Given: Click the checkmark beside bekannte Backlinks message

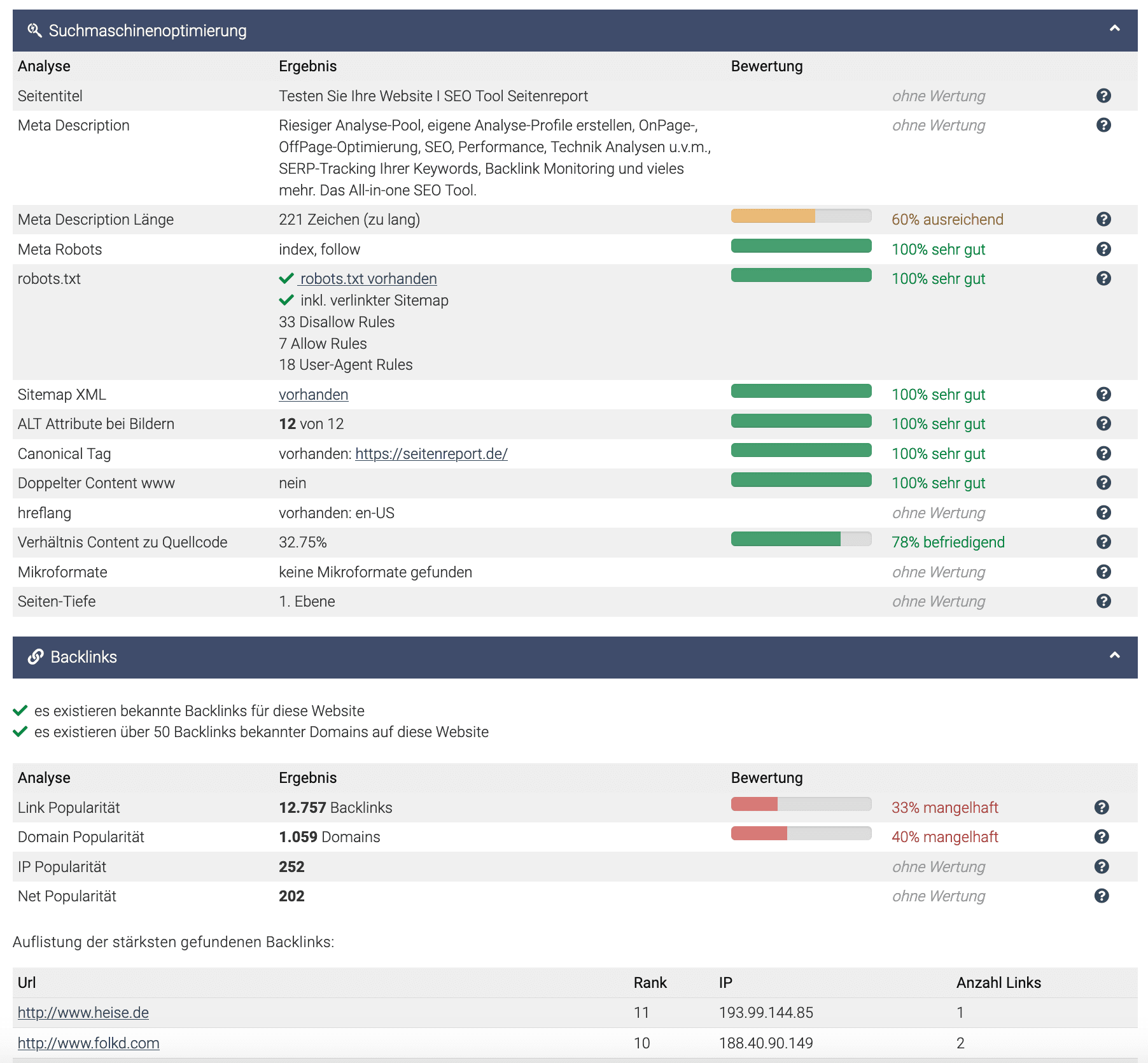Looking at the screenshot, I should point(21,710).
